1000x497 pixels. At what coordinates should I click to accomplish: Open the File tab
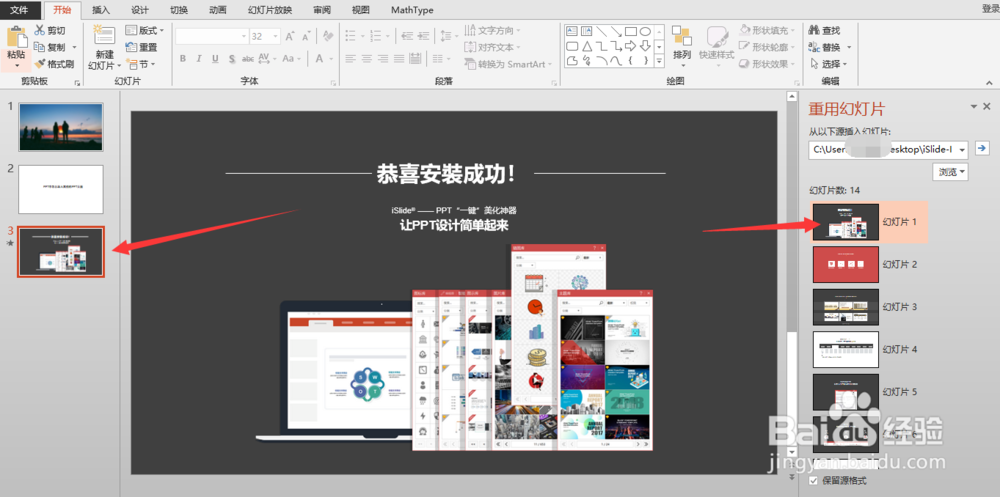pyautogui.click(x=21, y=10)
